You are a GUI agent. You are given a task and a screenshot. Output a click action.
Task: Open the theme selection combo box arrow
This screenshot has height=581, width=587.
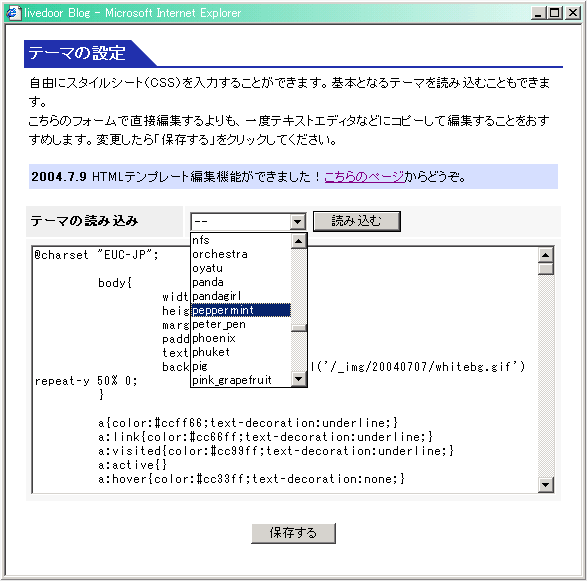(298, 222)
